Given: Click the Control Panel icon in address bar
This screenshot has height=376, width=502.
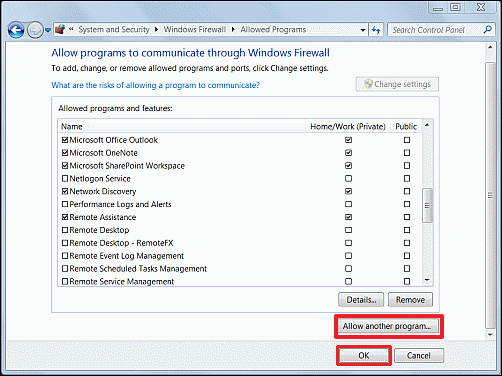Looking at the screenshot, I should point(60,29).
